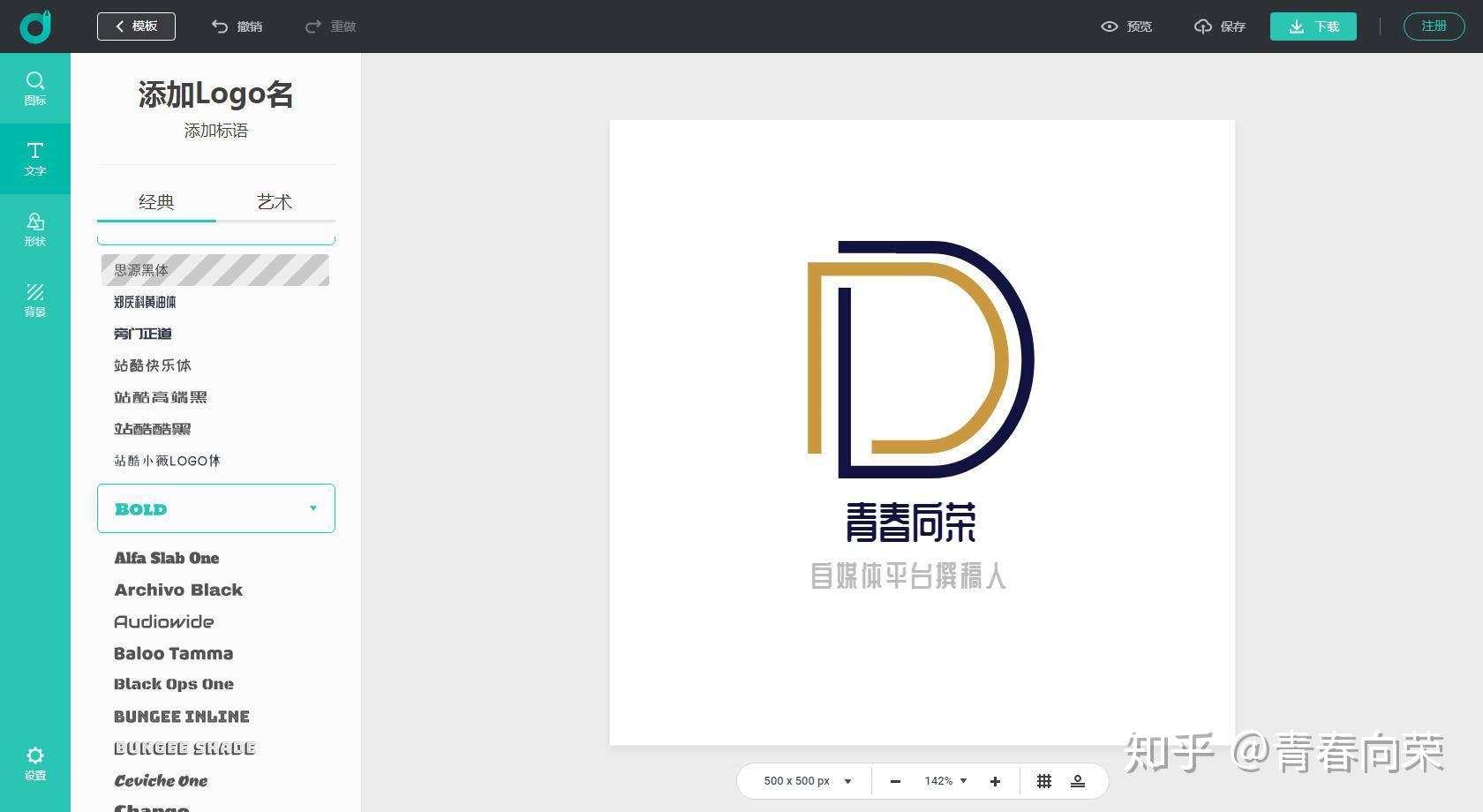
Task: Select the 站酷快乐体 font
Action: (x=152, y=365)
